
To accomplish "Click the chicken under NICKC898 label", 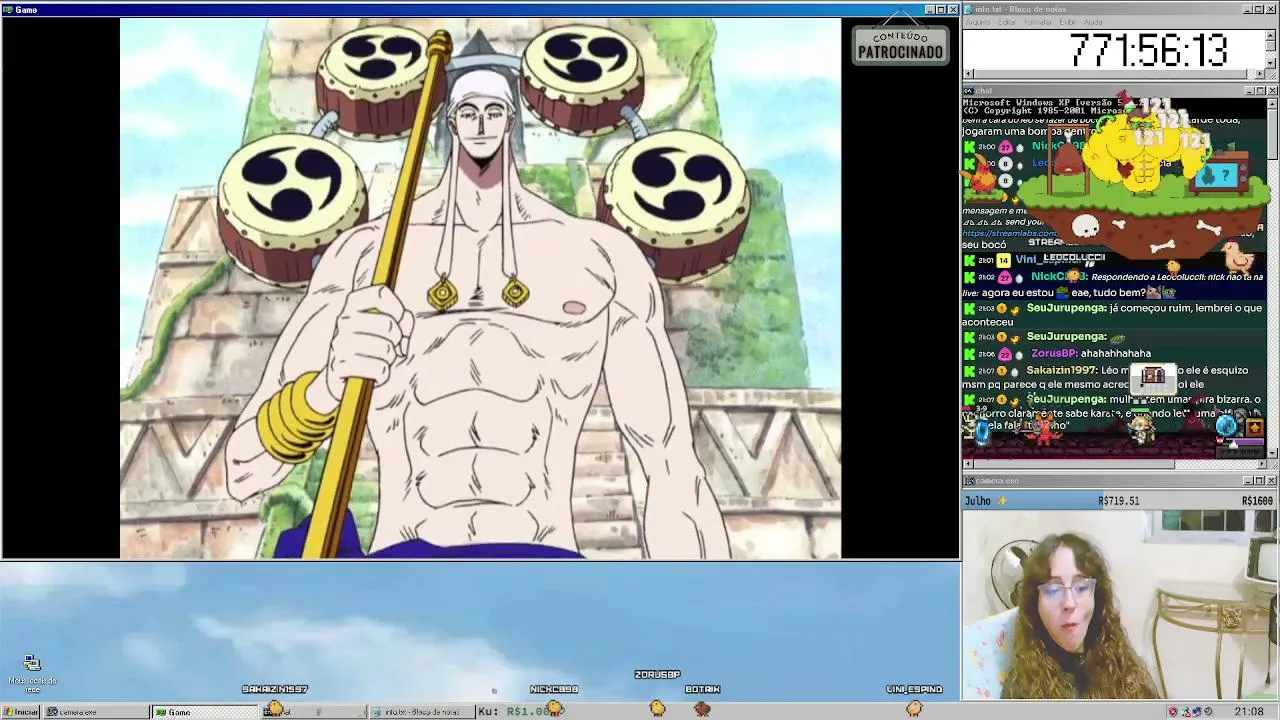I will 555,708.
